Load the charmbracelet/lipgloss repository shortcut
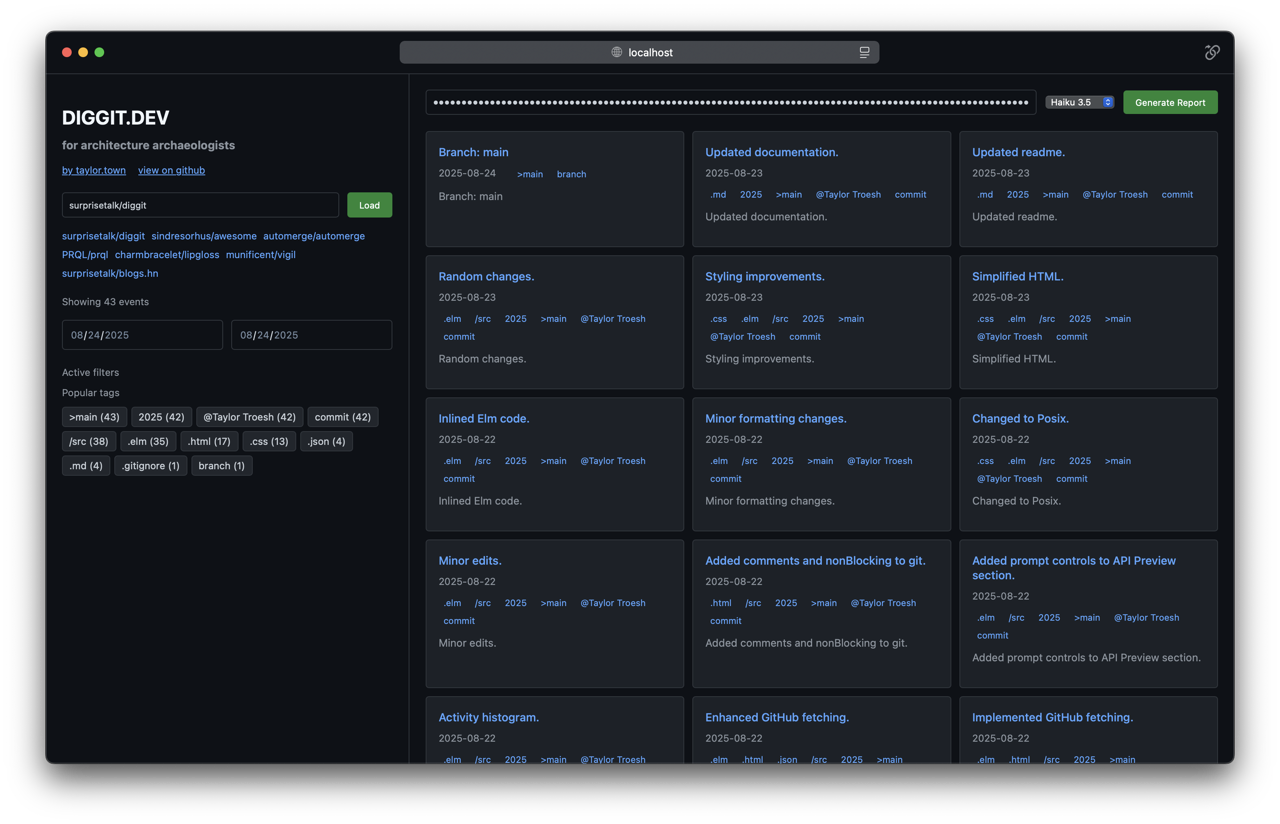This screenshot has width=1280, height=824. click(x=167, y=254)
